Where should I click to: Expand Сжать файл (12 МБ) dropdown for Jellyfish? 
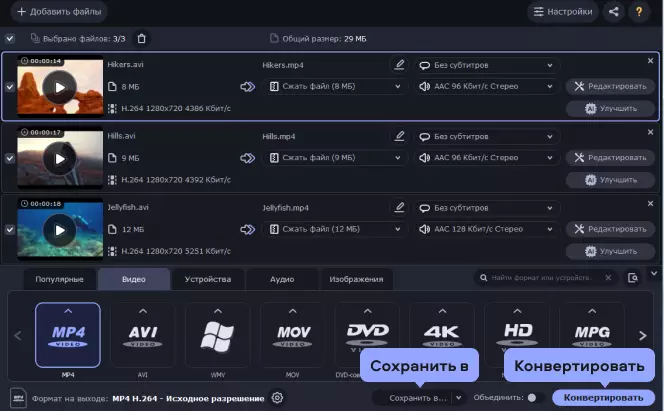point(335,229)
